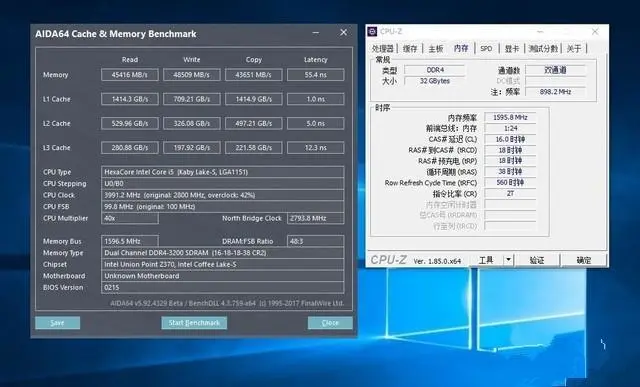Image resolution: width=640 pixels, height=387 pixels.
Task: Click the L2 Cache Write value 326.08 GB/s
Action: (192, 123)
